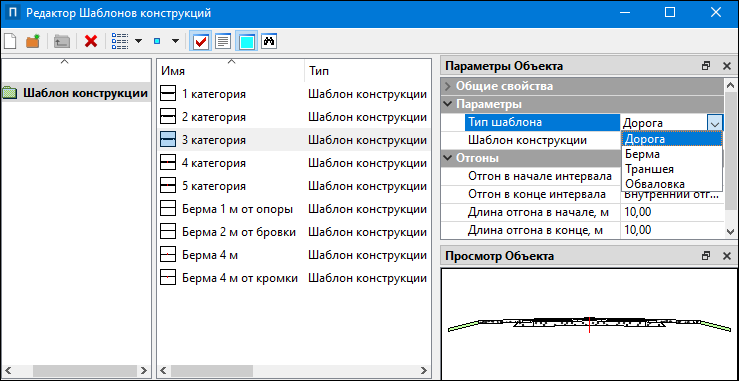Click Отгон в конце интервала value
The image size is (739, 381).
point(672,194)
